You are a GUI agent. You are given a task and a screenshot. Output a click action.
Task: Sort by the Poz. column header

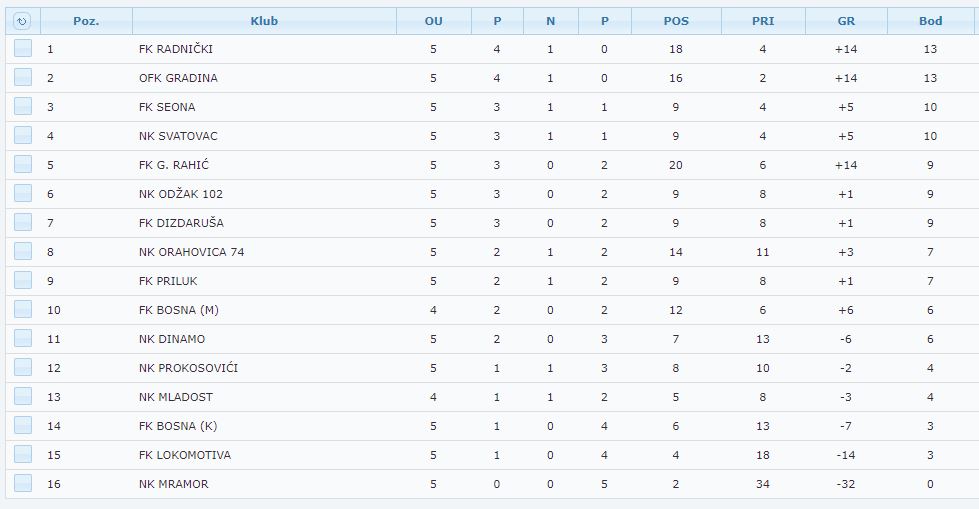pyautogui.click(x=86, y=21)
